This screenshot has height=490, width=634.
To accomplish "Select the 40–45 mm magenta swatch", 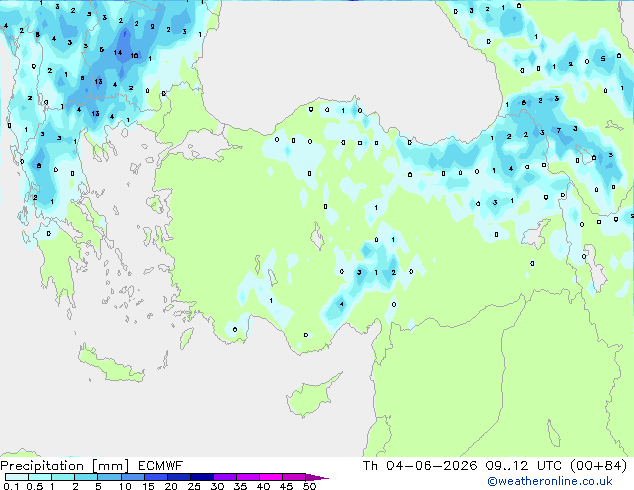I will coord(271,477).
